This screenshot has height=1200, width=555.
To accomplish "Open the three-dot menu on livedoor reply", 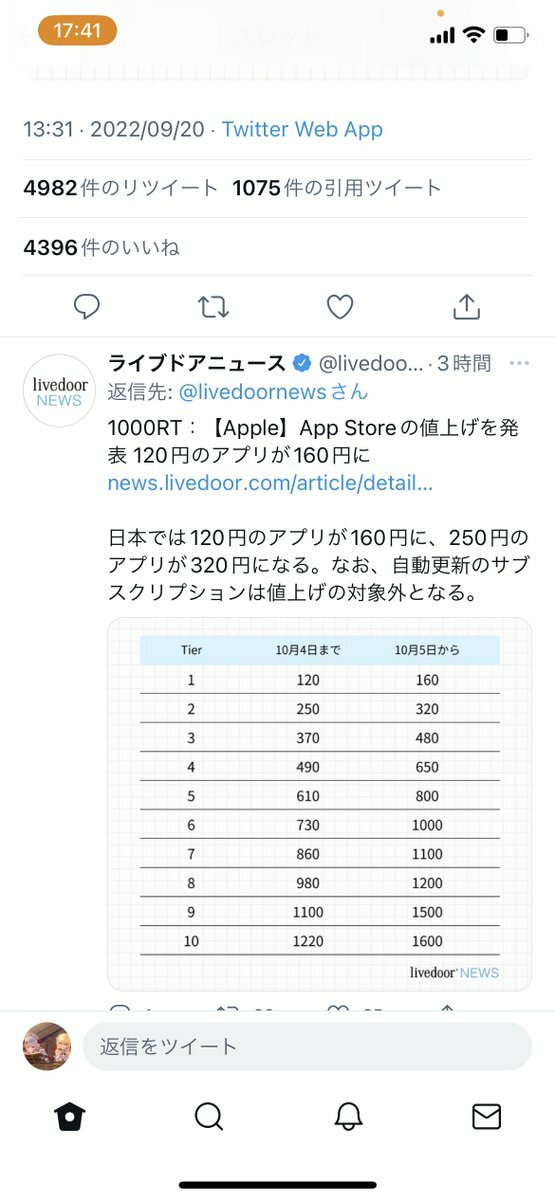I will (x=519, y=363).
